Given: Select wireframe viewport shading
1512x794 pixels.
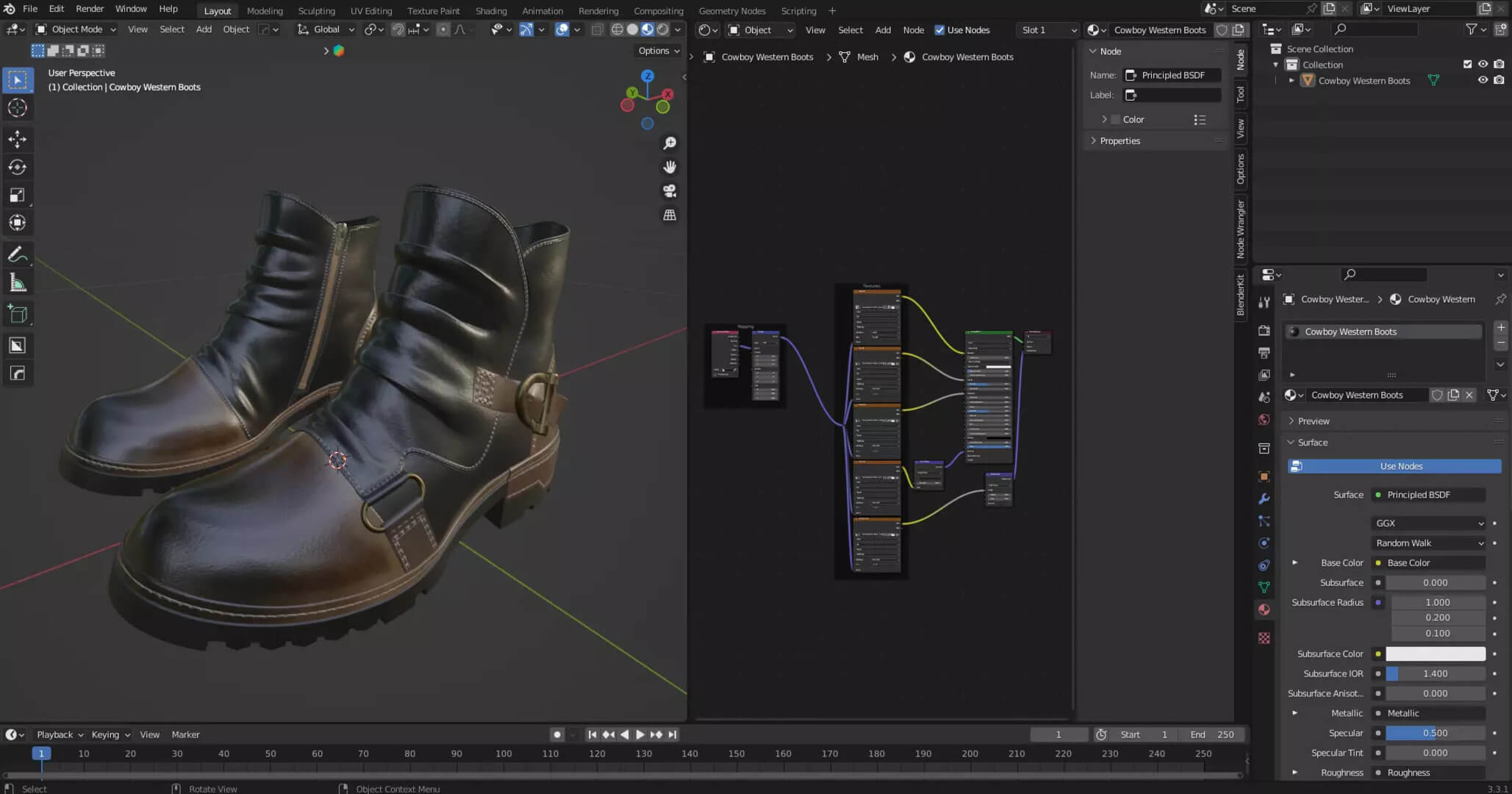Looking at the screenshot, I should (x=617, y=29).
